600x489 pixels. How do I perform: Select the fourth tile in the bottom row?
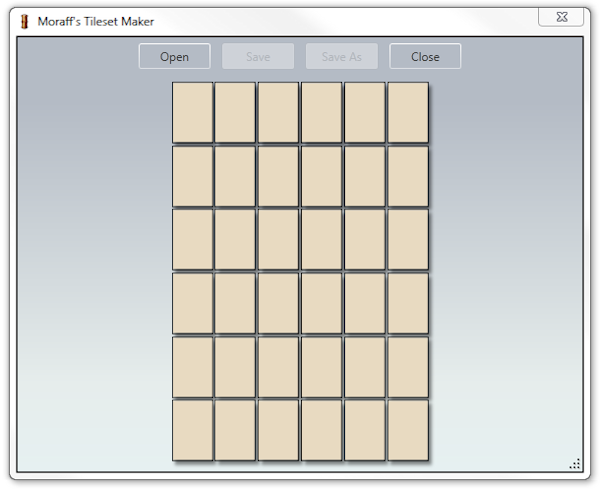(x=322, y=430)
